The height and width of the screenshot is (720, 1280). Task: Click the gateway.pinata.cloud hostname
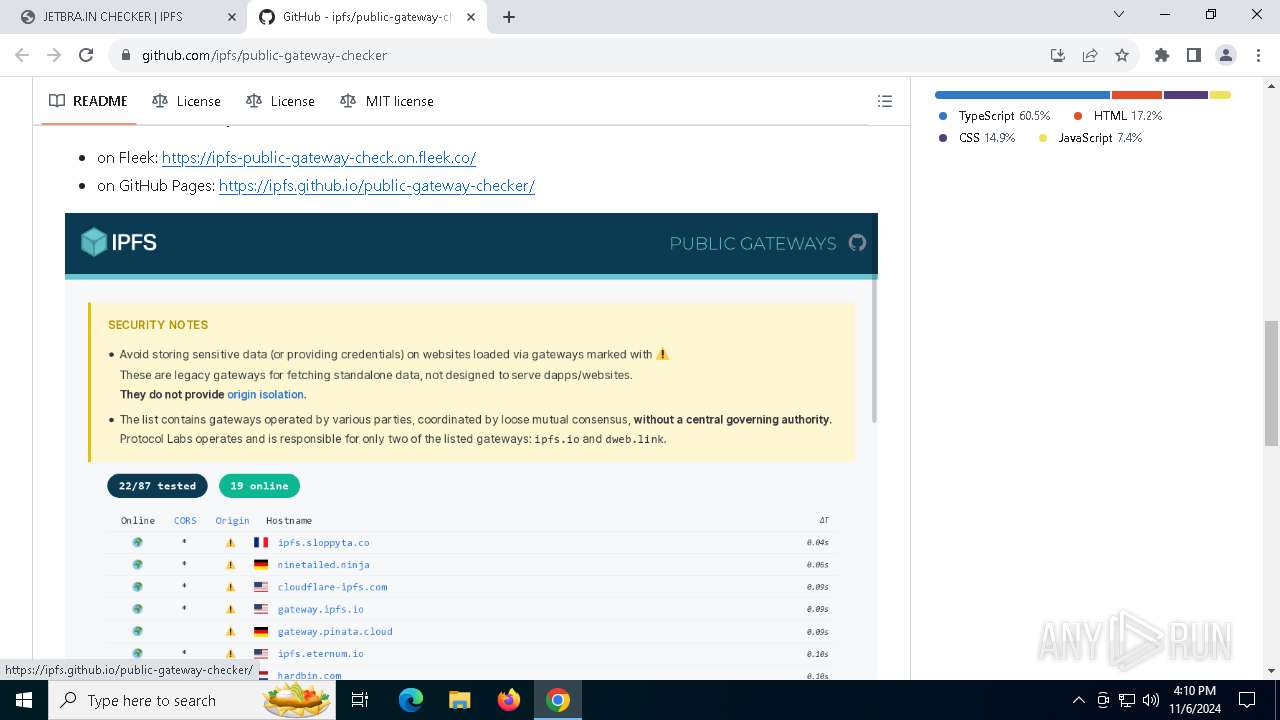click(x=335, y=631)
